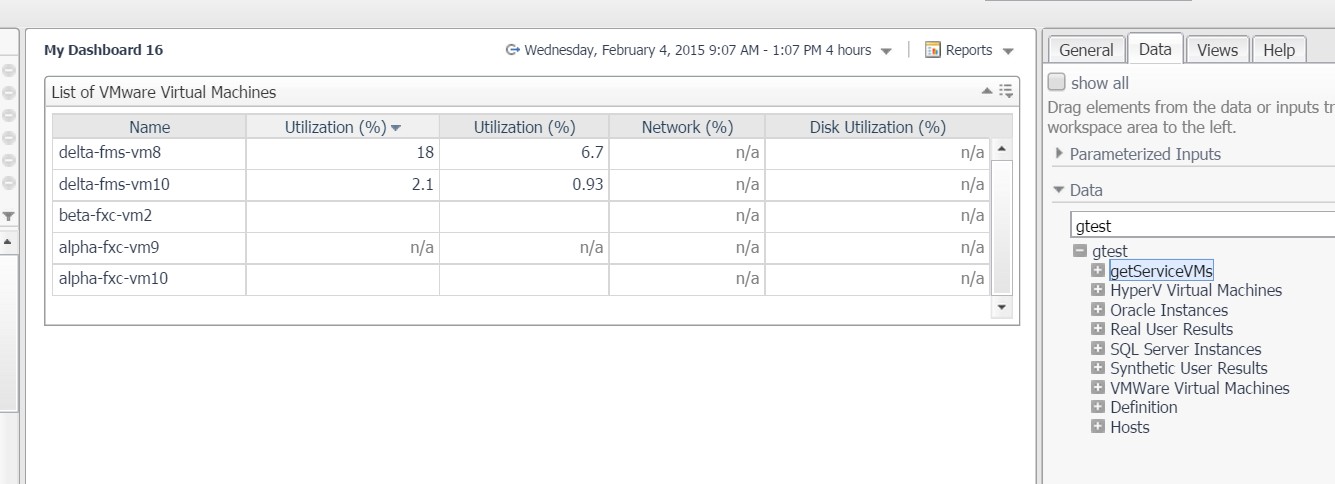Collapse the gtest node minus icon
This screenshot has width=1335, height=484.
[1080, 251]
